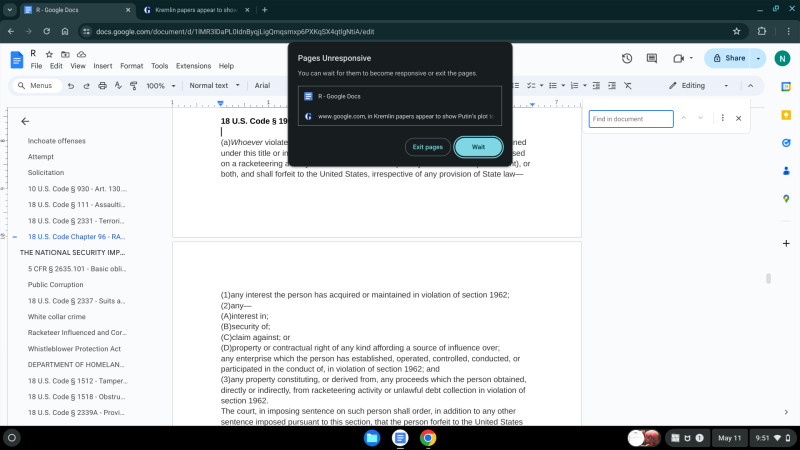Open the 100% zoom dropdown
The image size is (800, 450).
coord(160,86)
